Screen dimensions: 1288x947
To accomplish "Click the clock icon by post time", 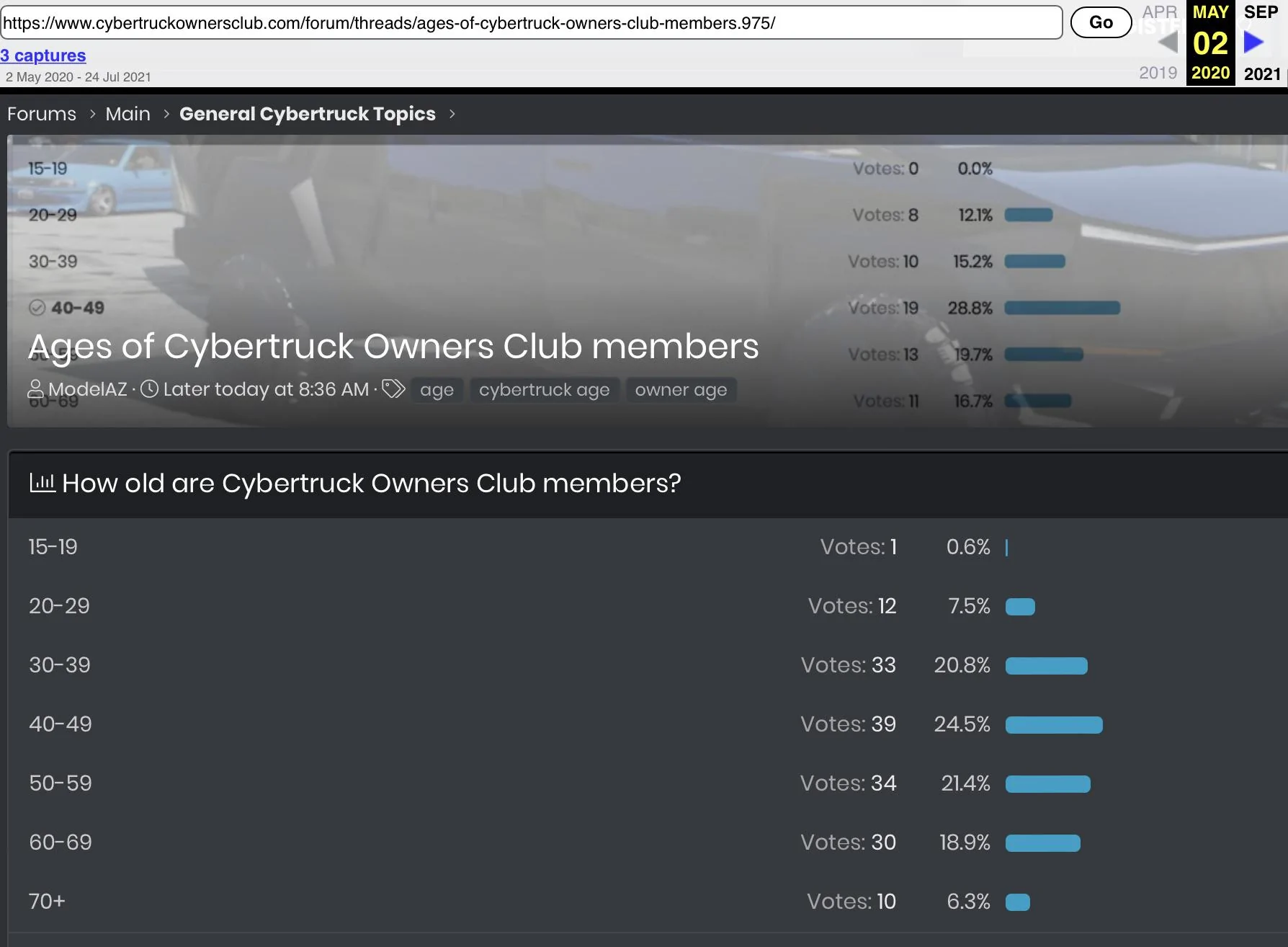I will (149, 389).
